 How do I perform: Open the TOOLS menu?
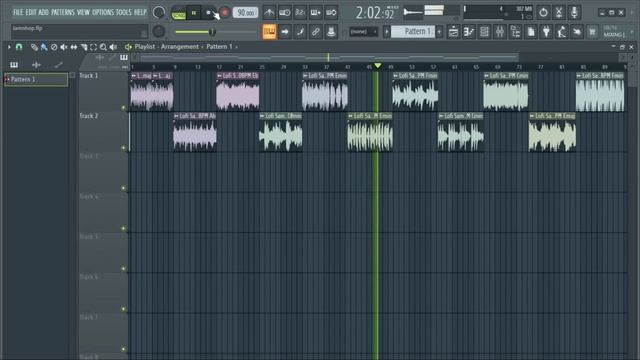124,12
